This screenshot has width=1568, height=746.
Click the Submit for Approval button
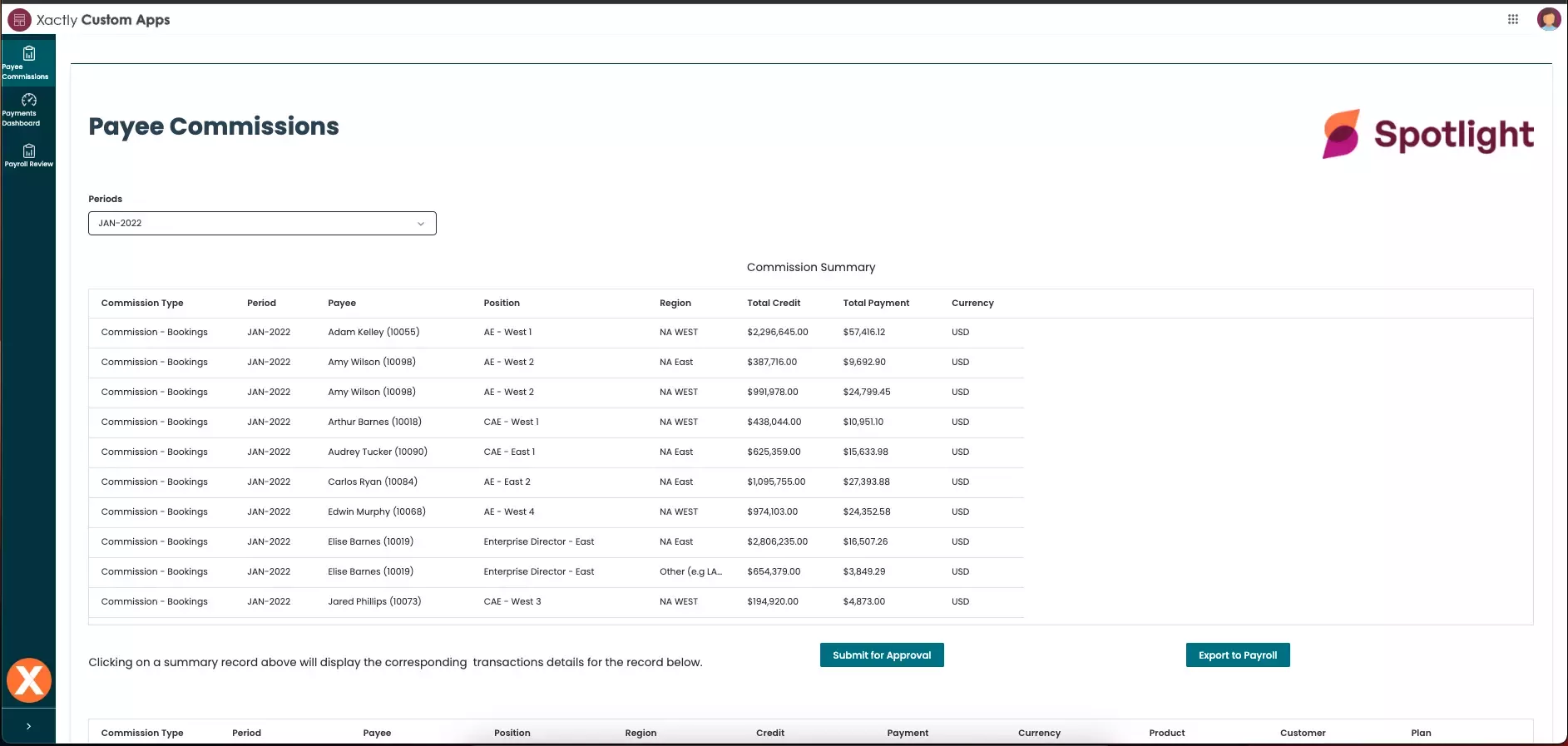tap(882, 655)
